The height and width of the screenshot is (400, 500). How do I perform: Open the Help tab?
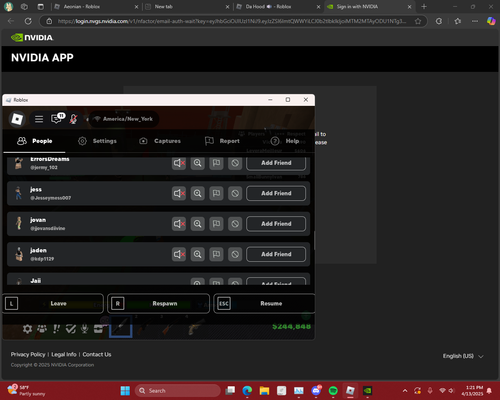[x=285, y=141]
